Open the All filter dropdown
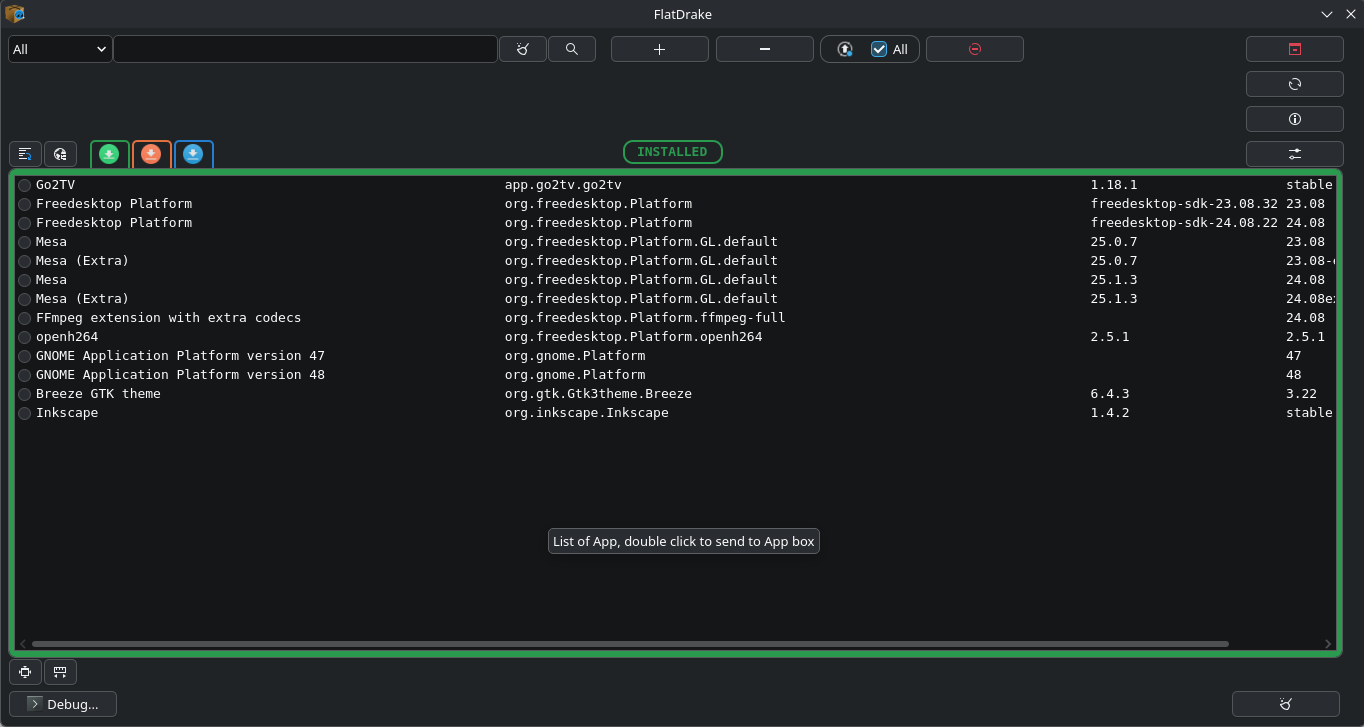 pyautogui.click(x=60, y=49)
